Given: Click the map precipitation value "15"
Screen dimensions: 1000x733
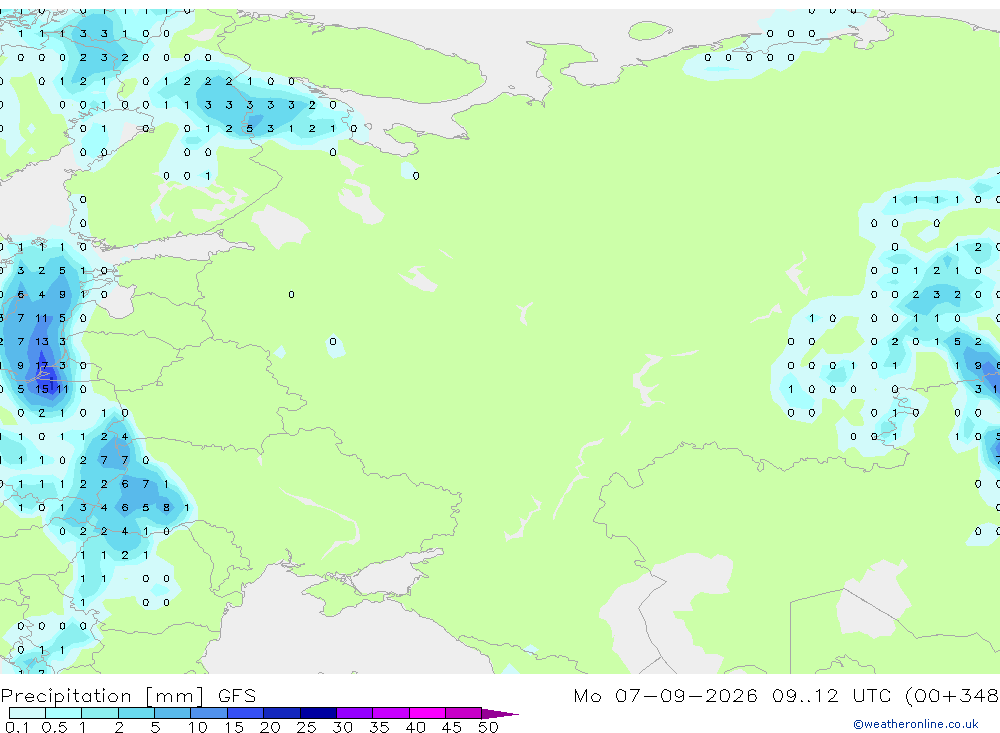Looking at the screenshot, I should click(41, 389).
